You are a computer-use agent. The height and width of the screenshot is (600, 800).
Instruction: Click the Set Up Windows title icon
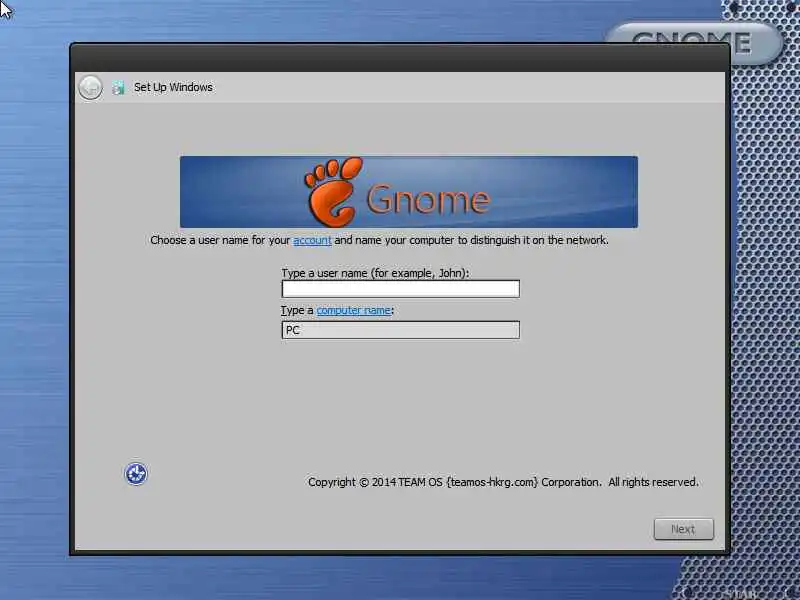(118, 87)
